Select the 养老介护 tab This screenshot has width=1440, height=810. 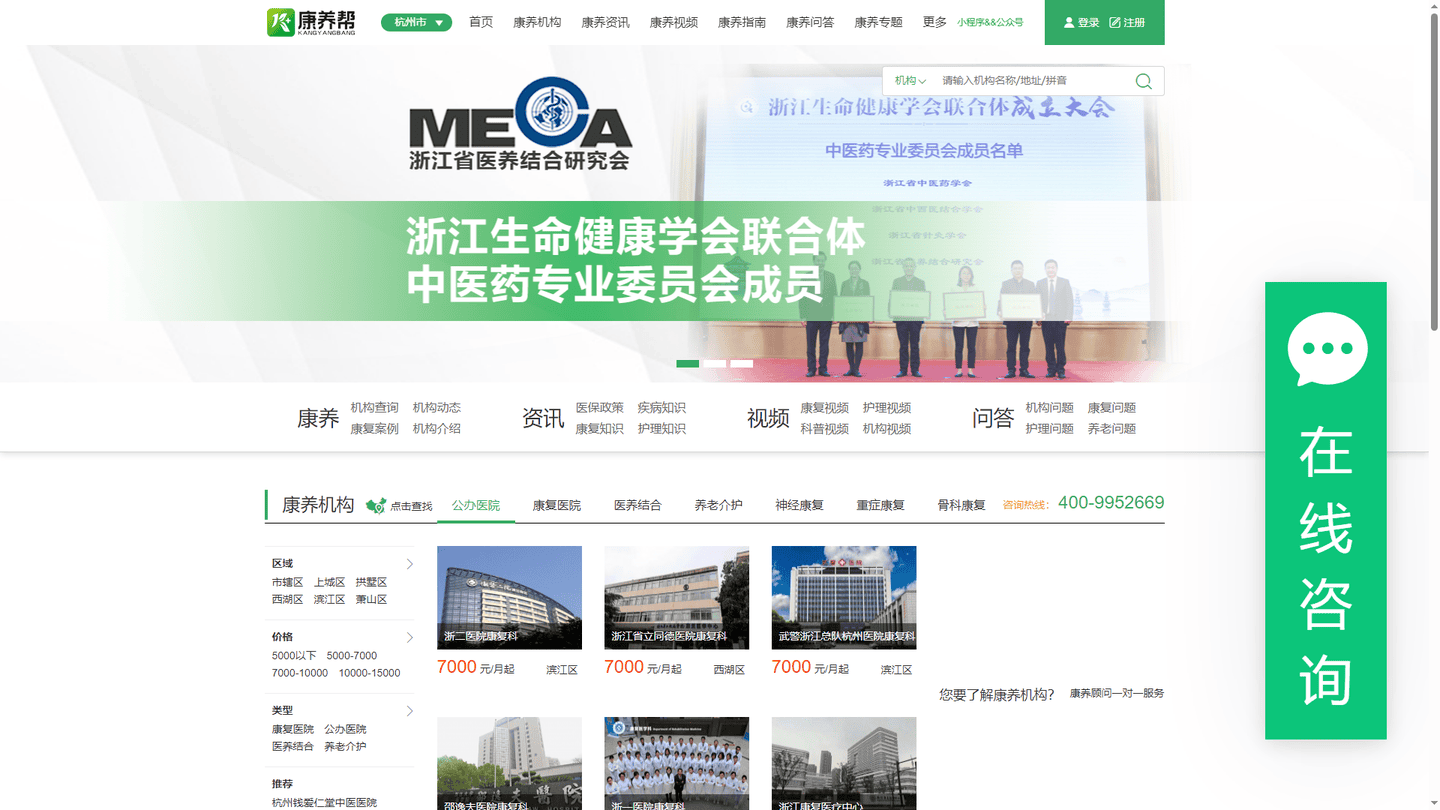pos(718,505)
